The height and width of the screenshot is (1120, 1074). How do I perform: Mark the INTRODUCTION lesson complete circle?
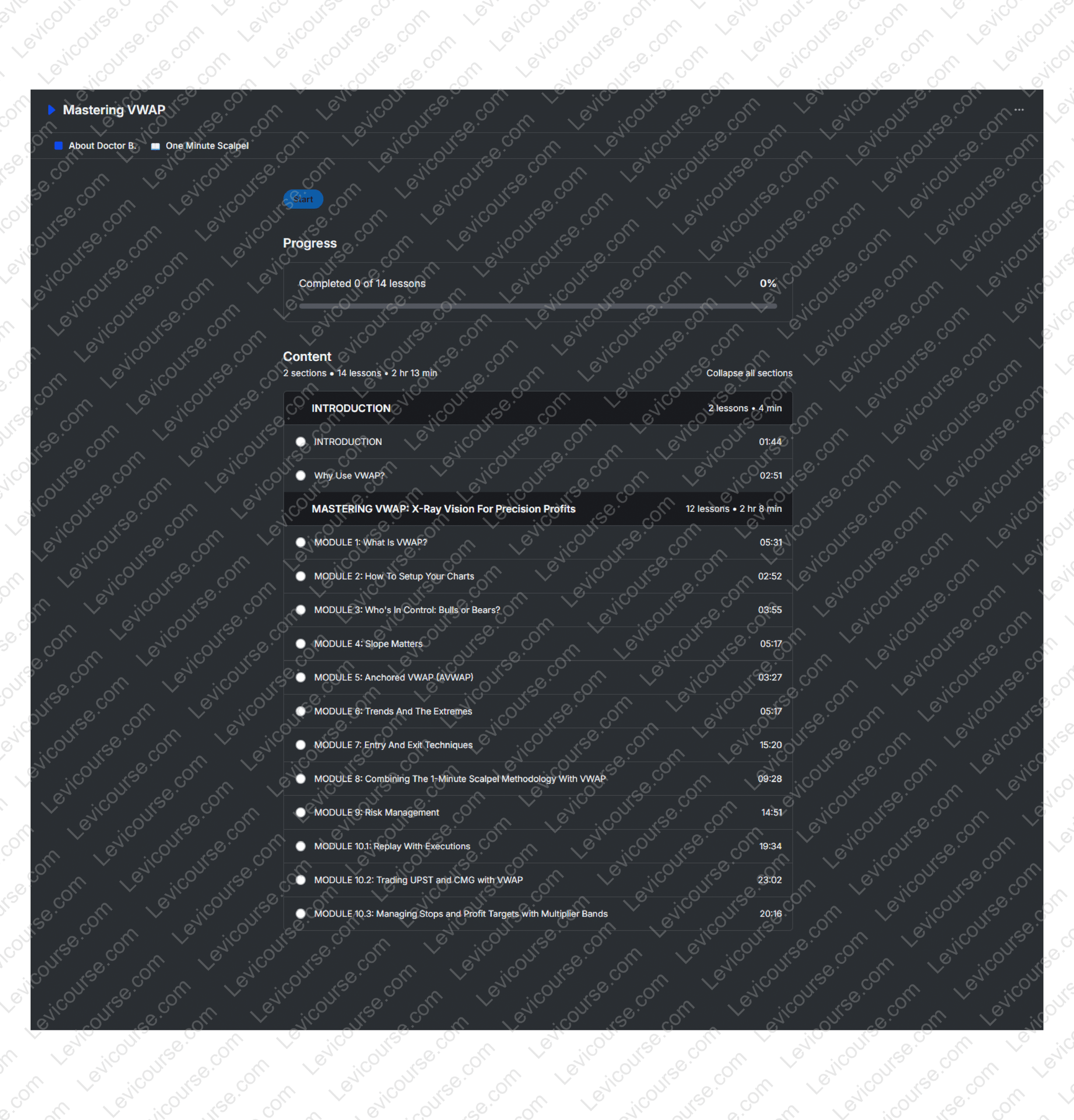(301, 442)
